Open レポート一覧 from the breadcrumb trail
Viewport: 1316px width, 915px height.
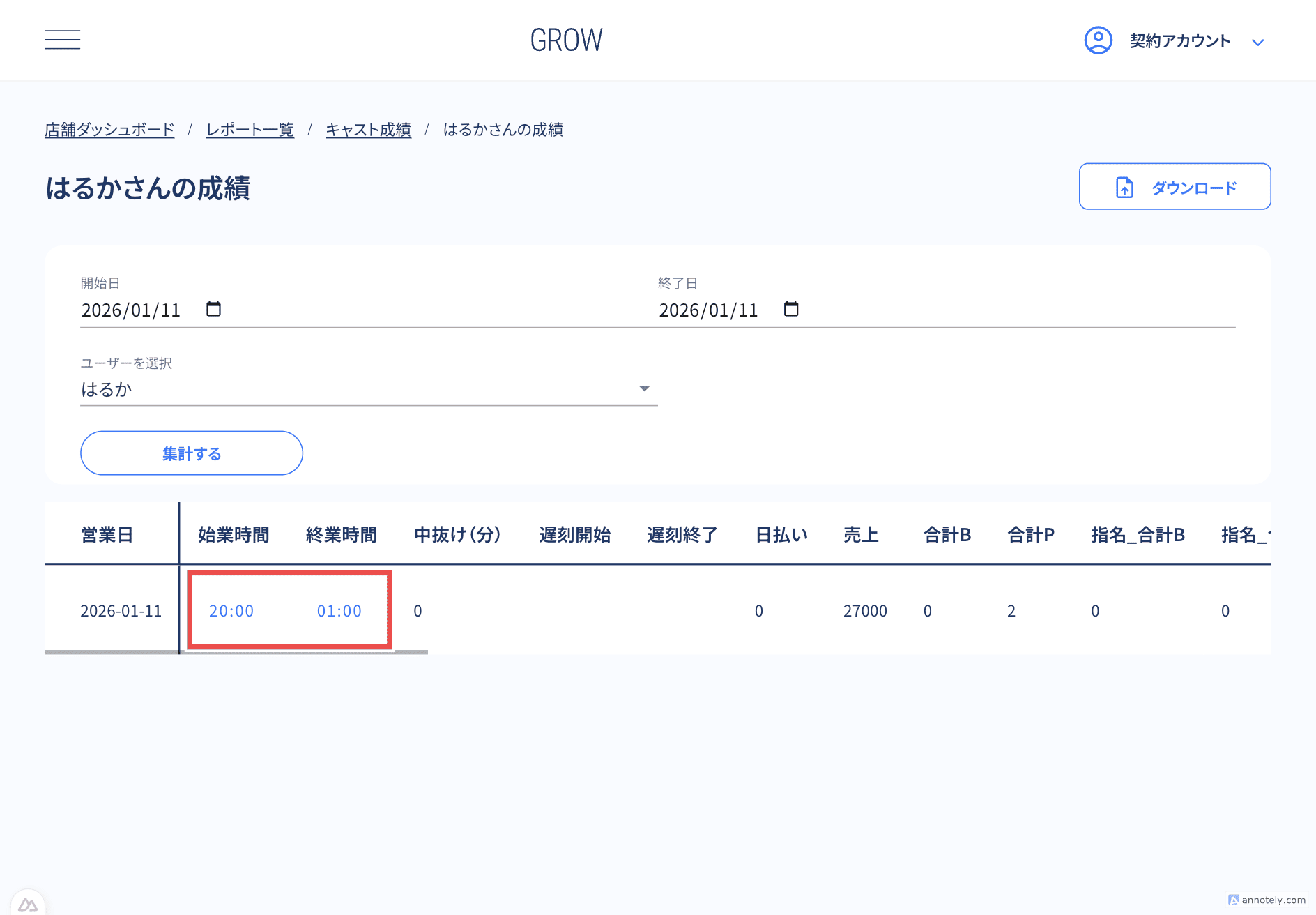250,130
